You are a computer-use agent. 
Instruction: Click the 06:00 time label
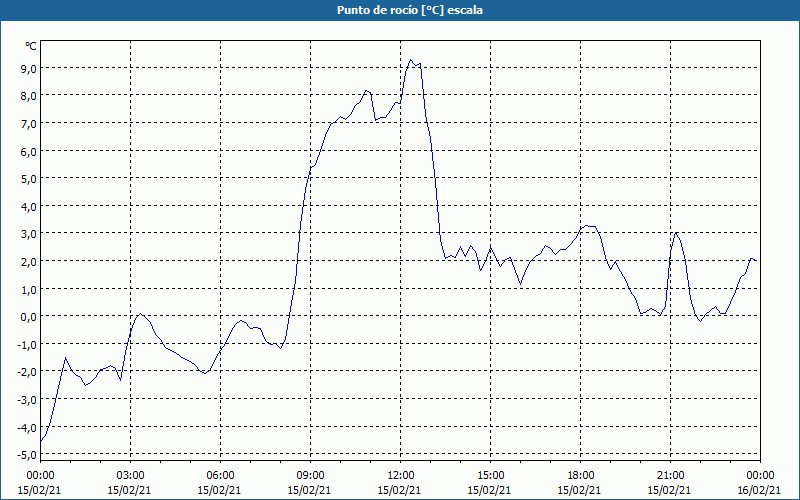[x=220, y=476]
